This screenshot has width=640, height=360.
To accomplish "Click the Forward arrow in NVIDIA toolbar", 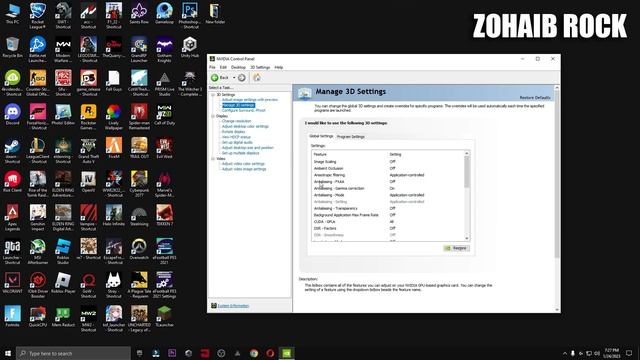I will pos(242,78).
